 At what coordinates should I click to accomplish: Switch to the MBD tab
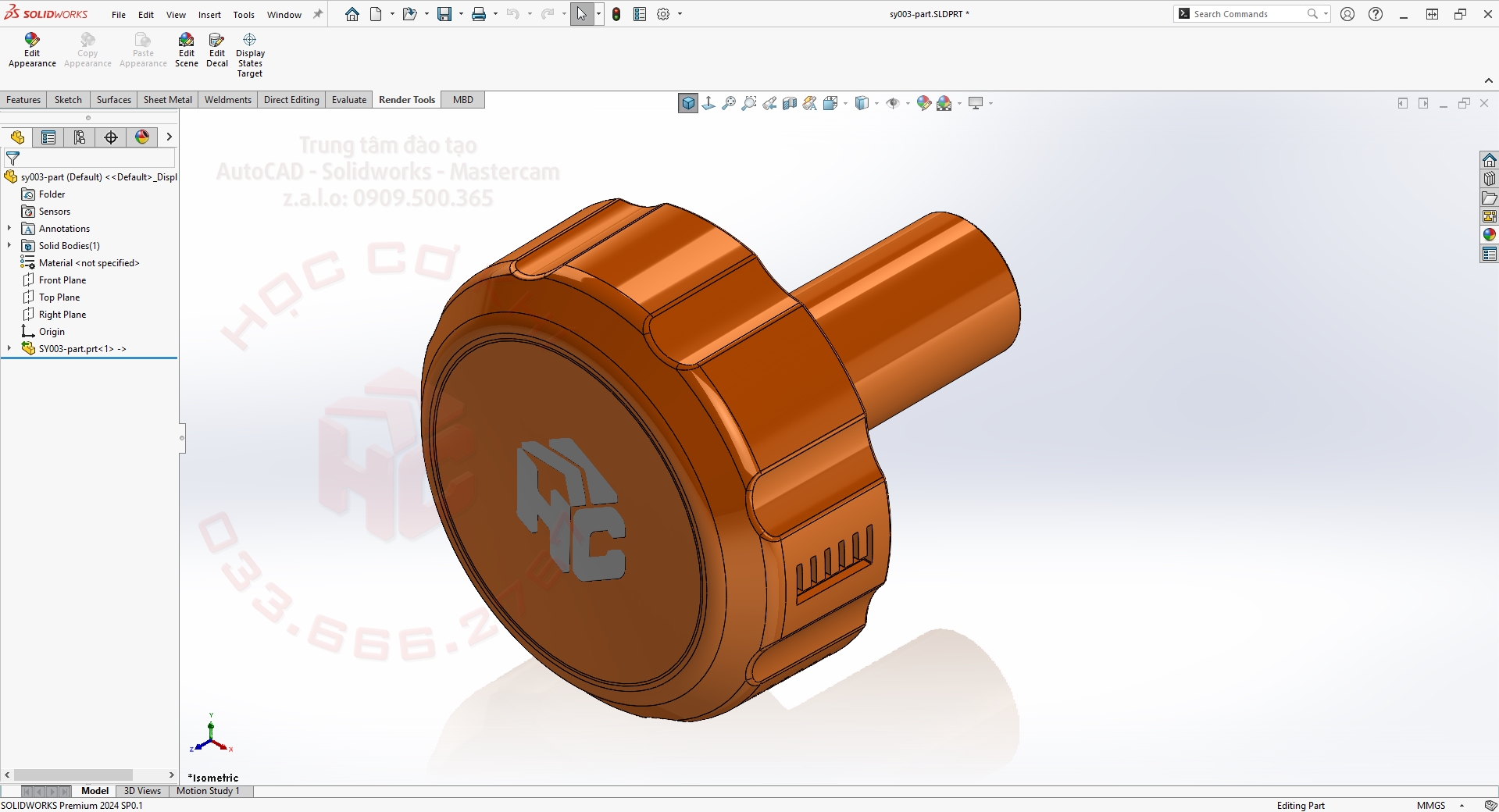click(463, 100)
